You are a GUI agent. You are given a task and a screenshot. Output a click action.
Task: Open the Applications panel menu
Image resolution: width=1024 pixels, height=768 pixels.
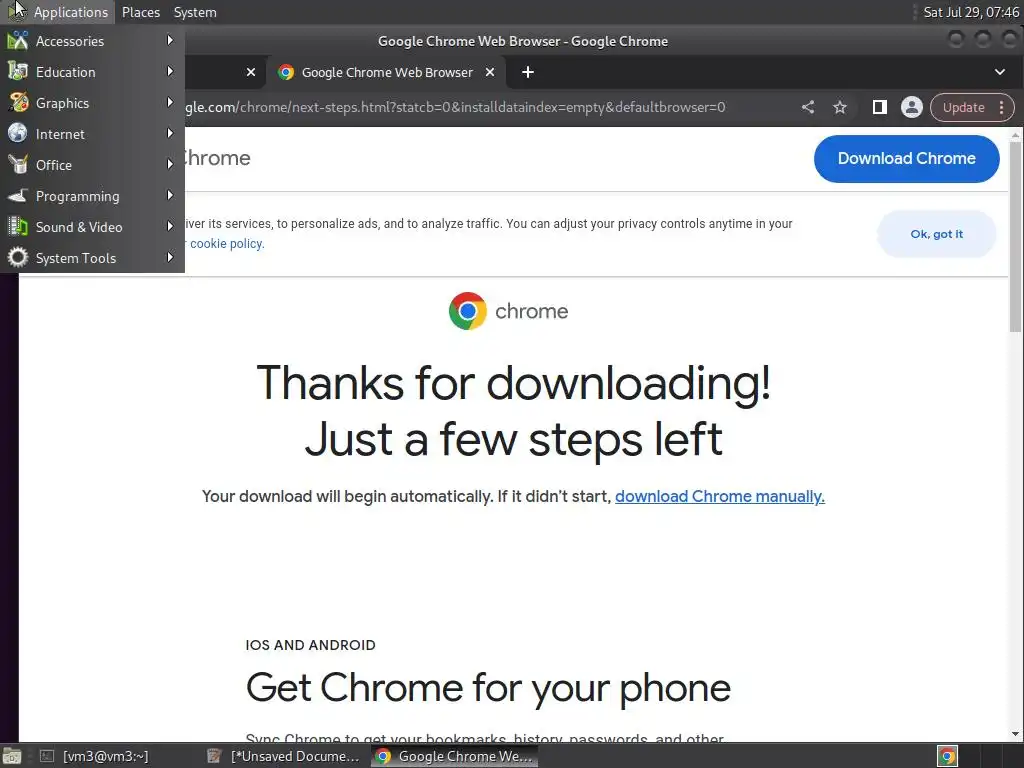59,12
